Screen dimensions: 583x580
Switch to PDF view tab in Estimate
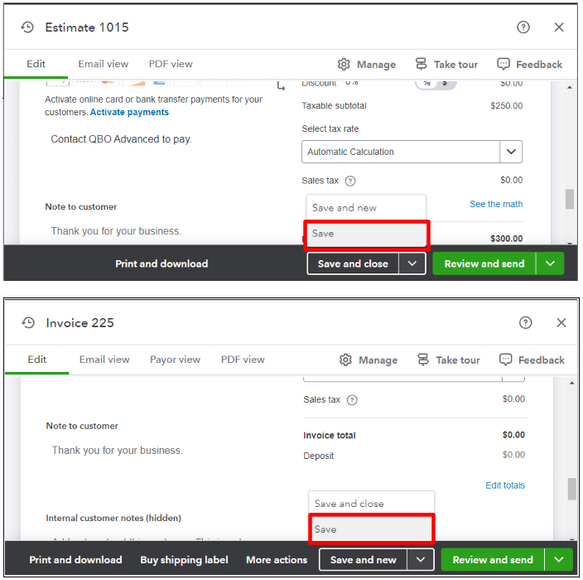[171, 64]
